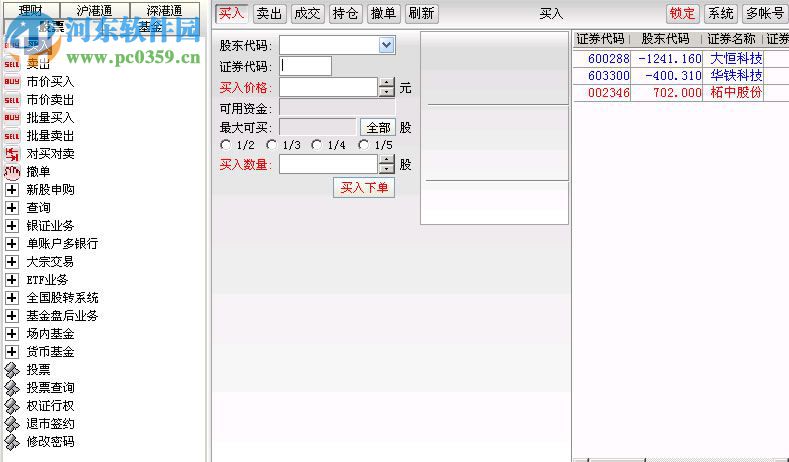The height and width of the screenshot is (462, 789).
Task: Click the BUY icon beside 市价买入
Action: (x=12, y=82)
